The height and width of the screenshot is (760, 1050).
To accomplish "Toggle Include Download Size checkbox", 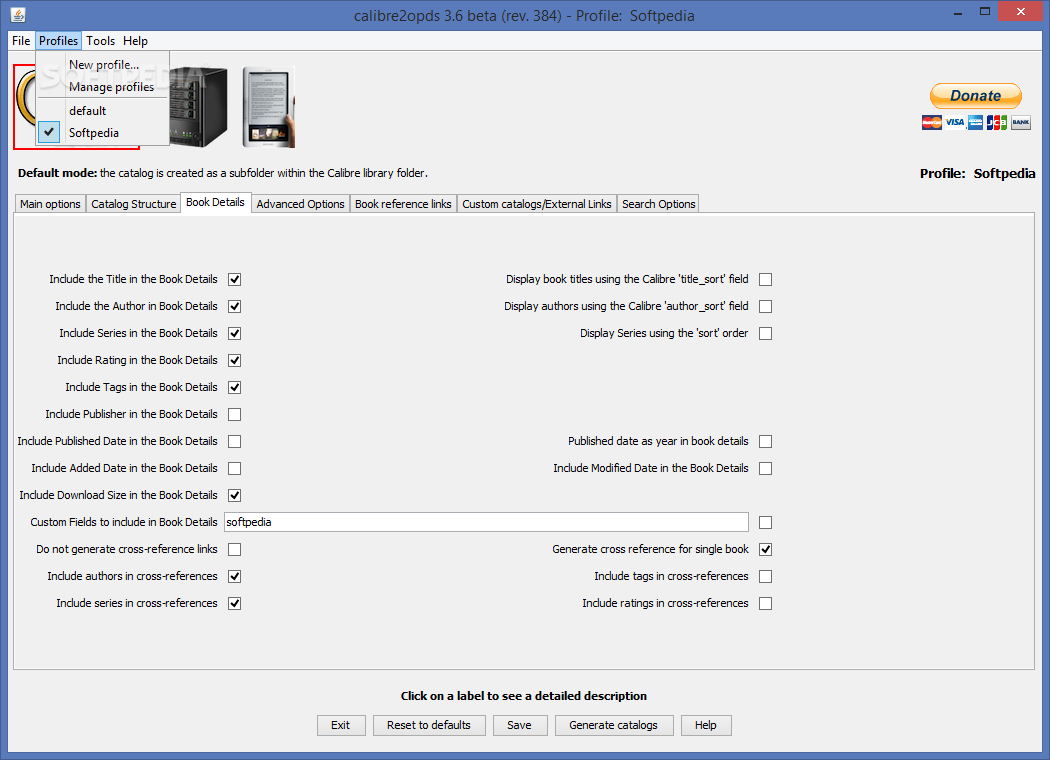I will tap(234, 496).
